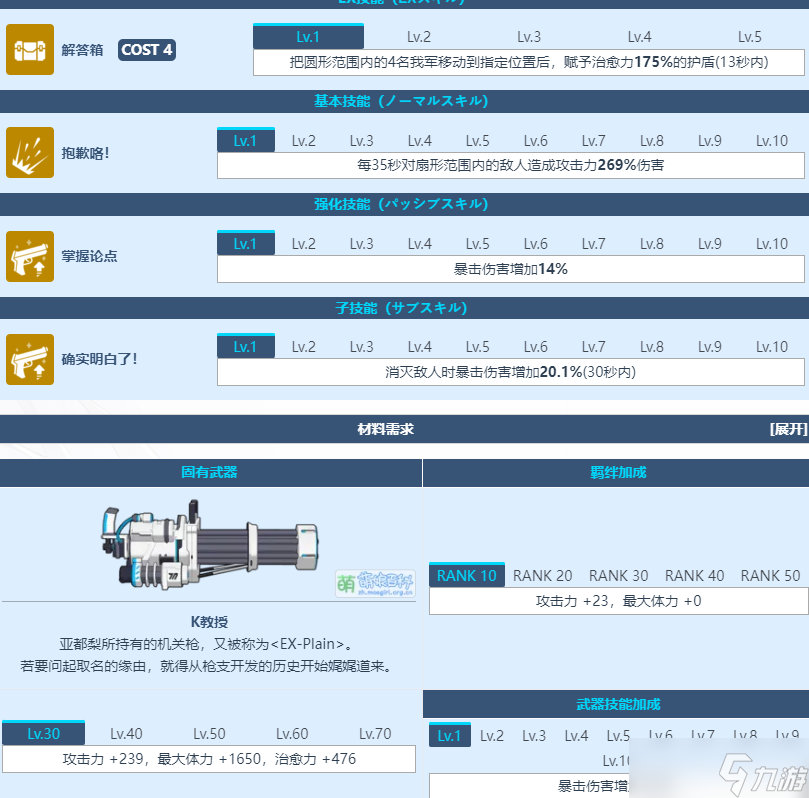Click the 掌握论点 passive skill pistol icon
Screen dimensions: 809x798
coord(30,255)
